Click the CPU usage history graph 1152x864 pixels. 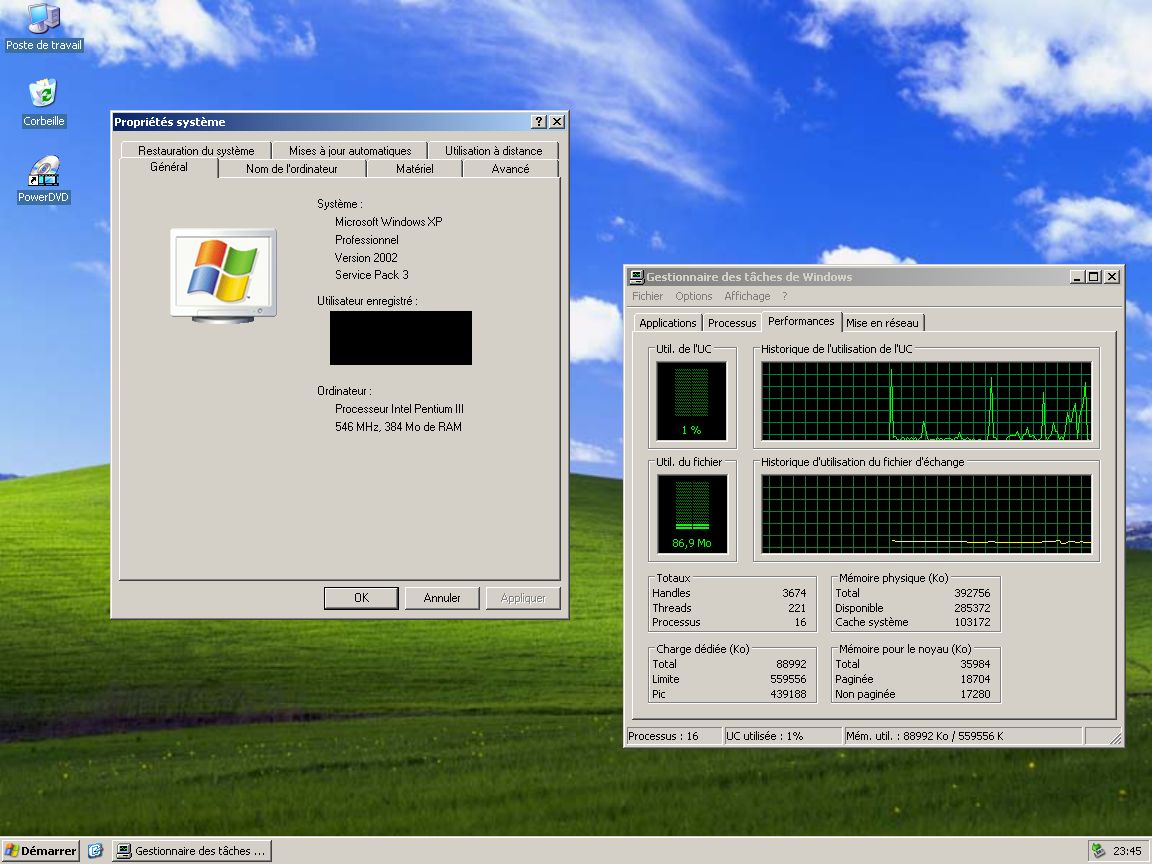926,401
